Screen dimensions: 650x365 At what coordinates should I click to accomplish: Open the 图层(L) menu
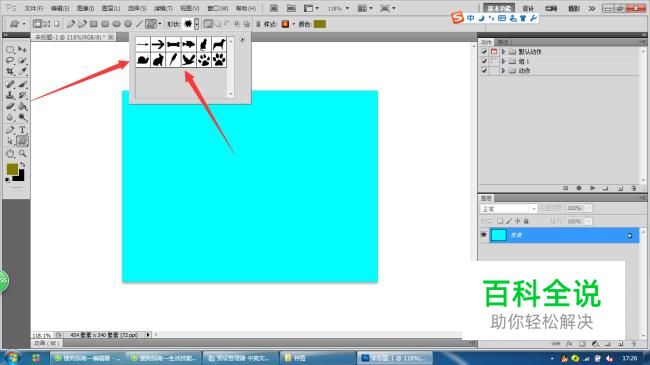[x=111, y=8]
